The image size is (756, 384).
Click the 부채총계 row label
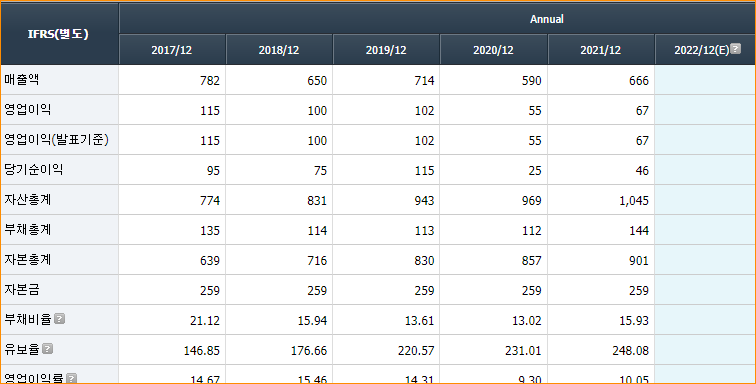(x=27, y=229)
